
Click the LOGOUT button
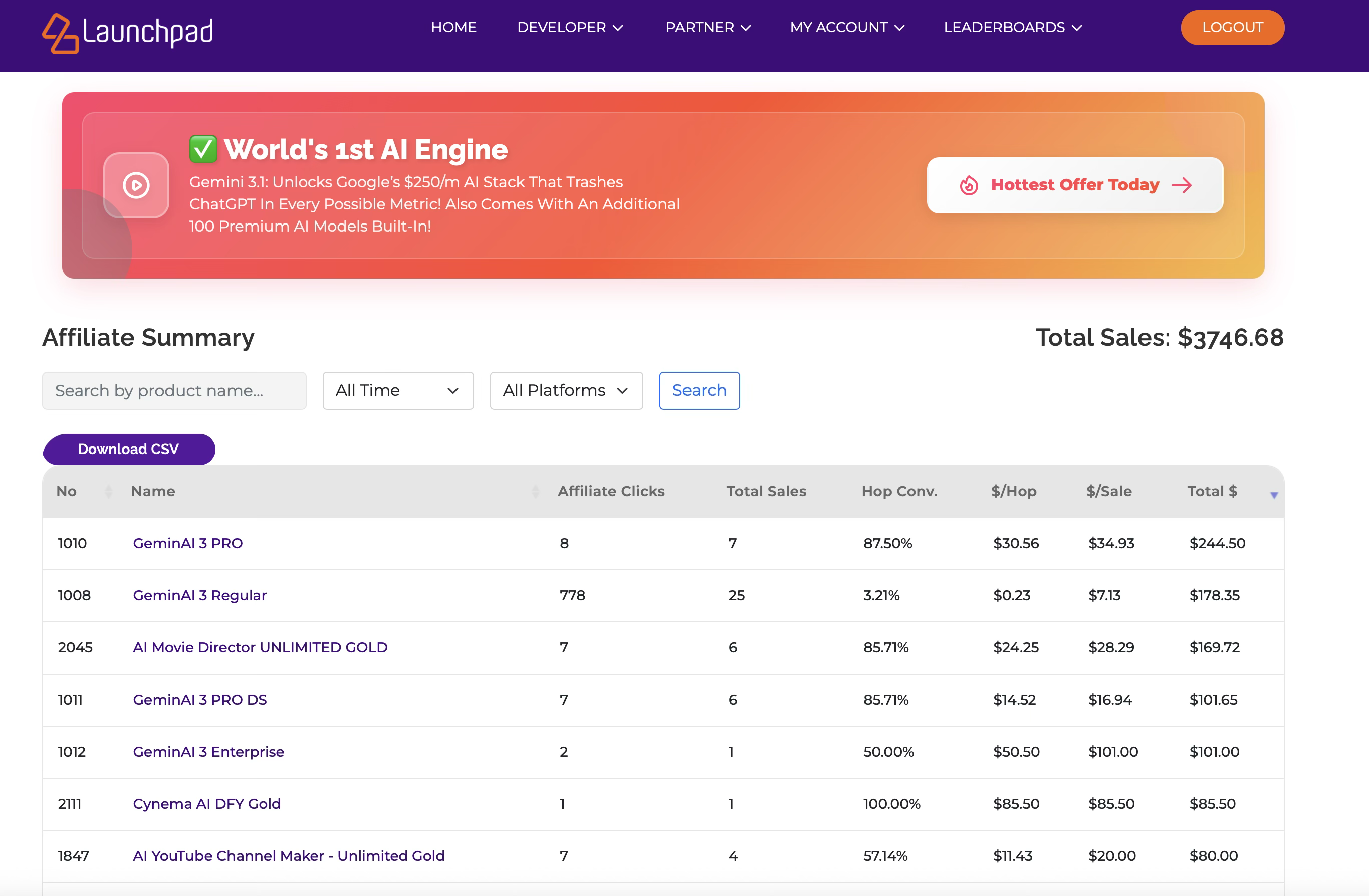1232,27
